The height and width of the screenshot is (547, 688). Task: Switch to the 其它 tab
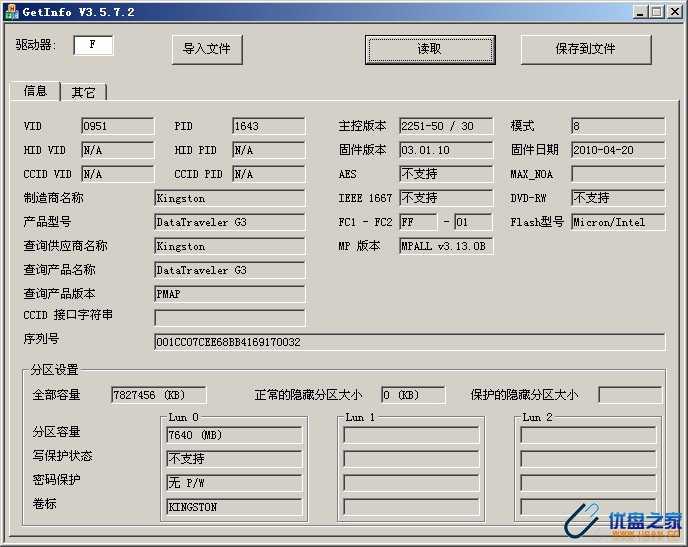point(83,93)
